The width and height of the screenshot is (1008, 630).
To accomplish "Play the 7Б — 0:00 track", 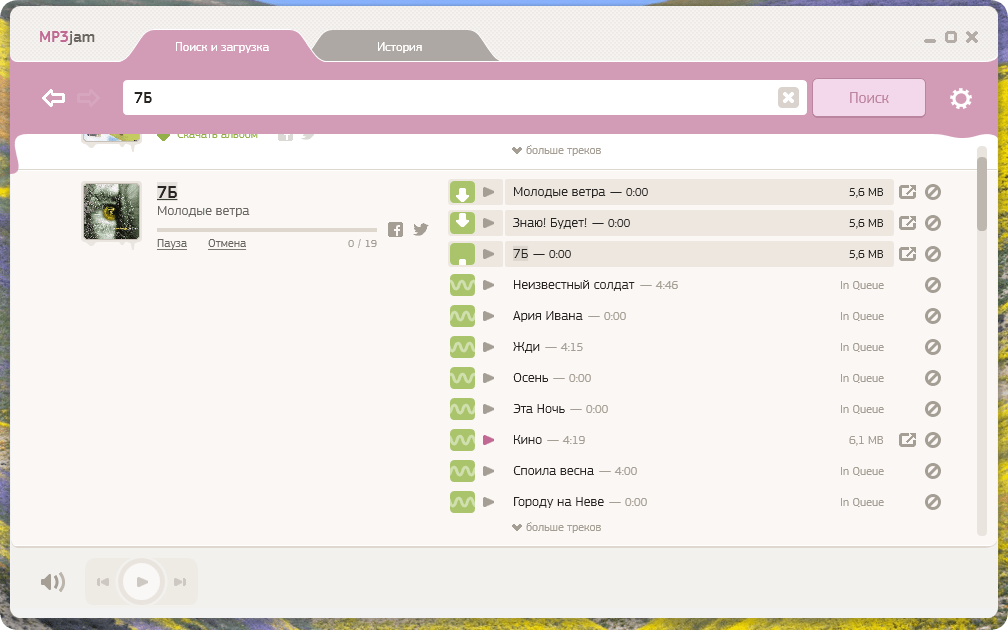I will click(x=489, y=254).
